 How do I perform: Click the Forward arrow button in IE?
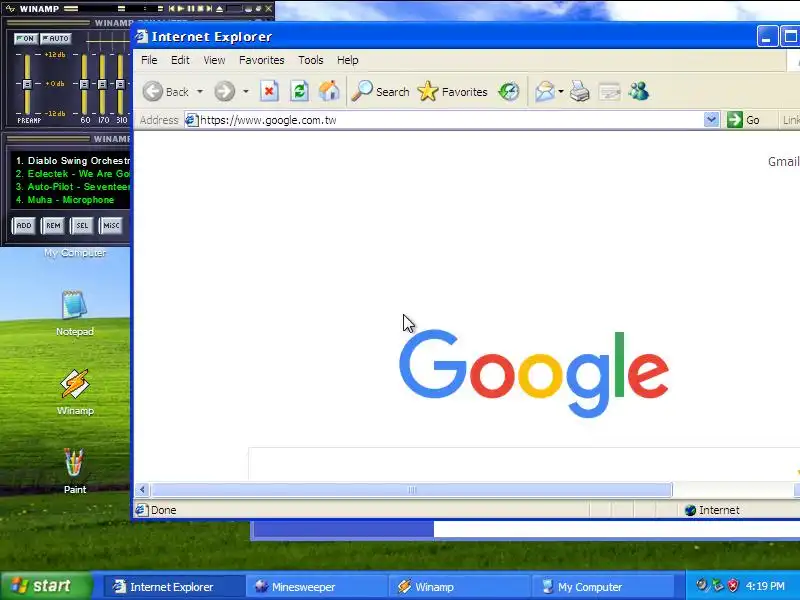(224, 92)
